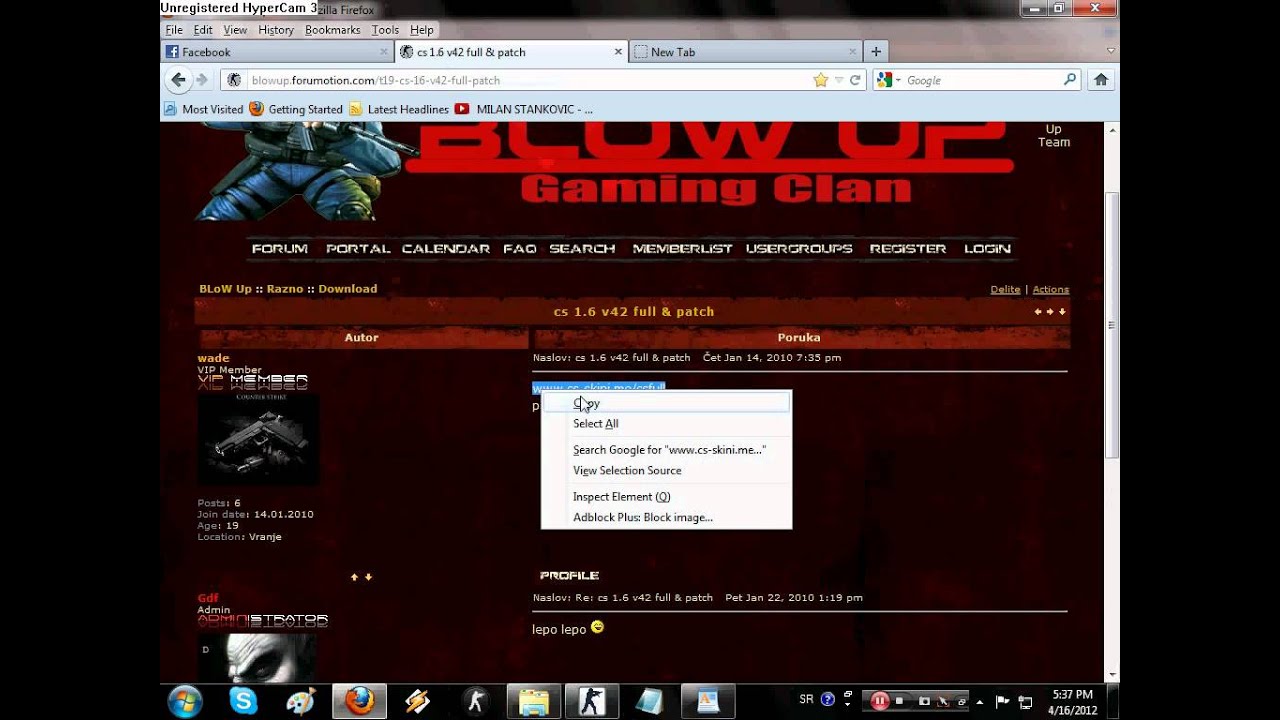The height and width of the screenshot is (720, 1280).
Task: Open the Bookmarks menu
Action: click(x=333, y=30)
